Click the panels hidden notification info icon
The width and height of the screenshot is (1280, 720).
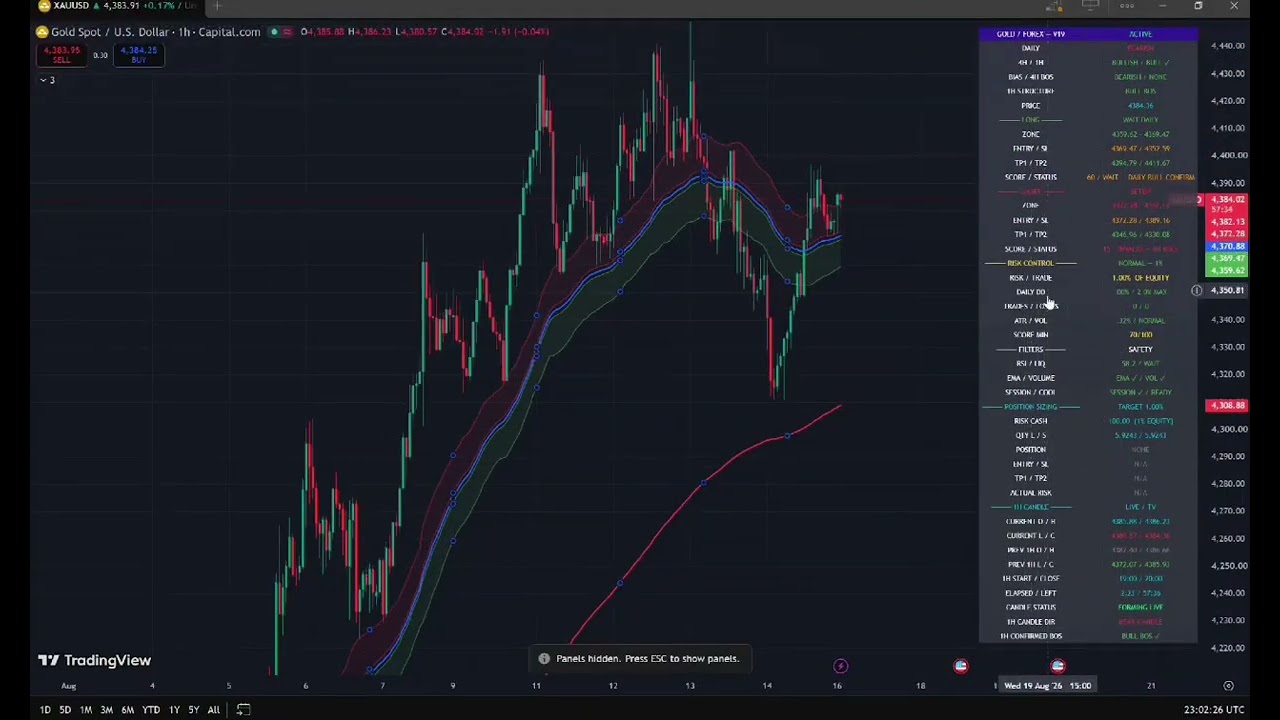pyautogui.click(x=544, y=659)
